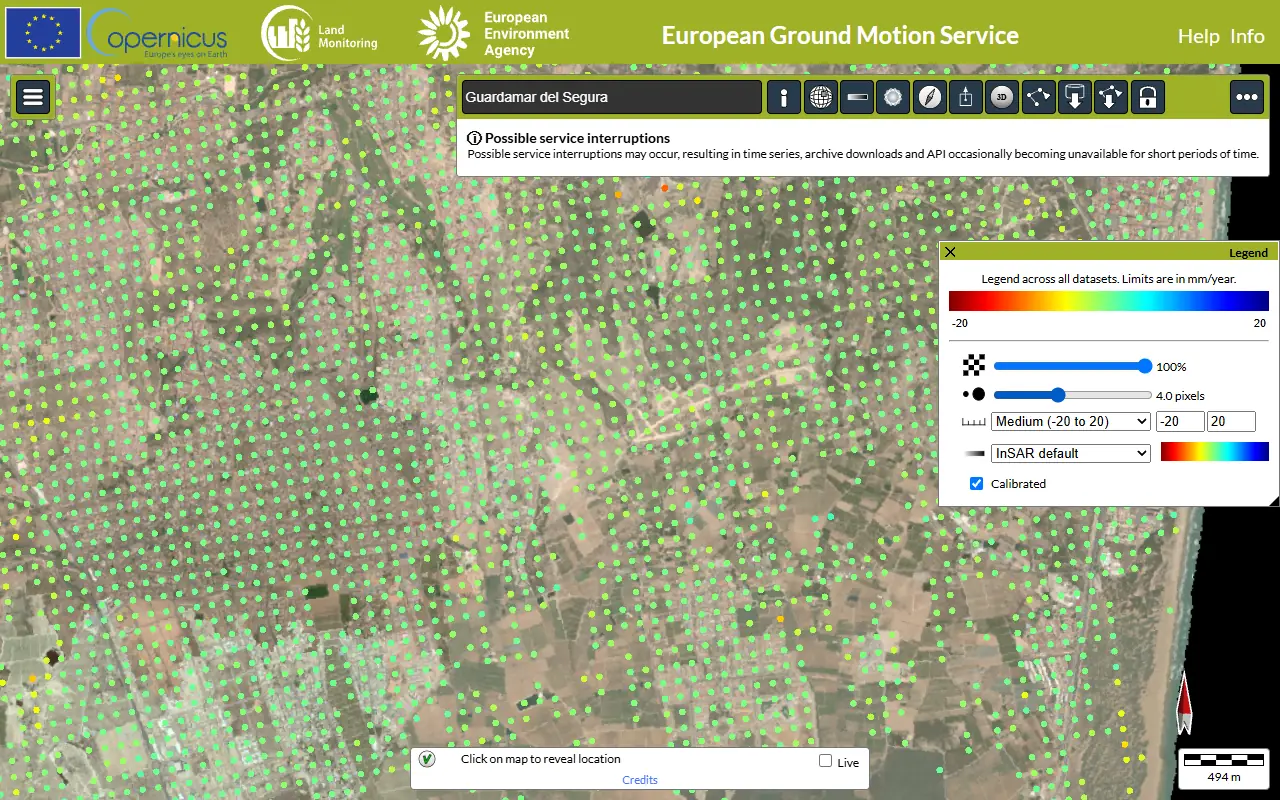Image resolution: width=1280 pixels, height=800 pixels.
Task: Click the gradient bar legend icon
Action: coord(857,97)
